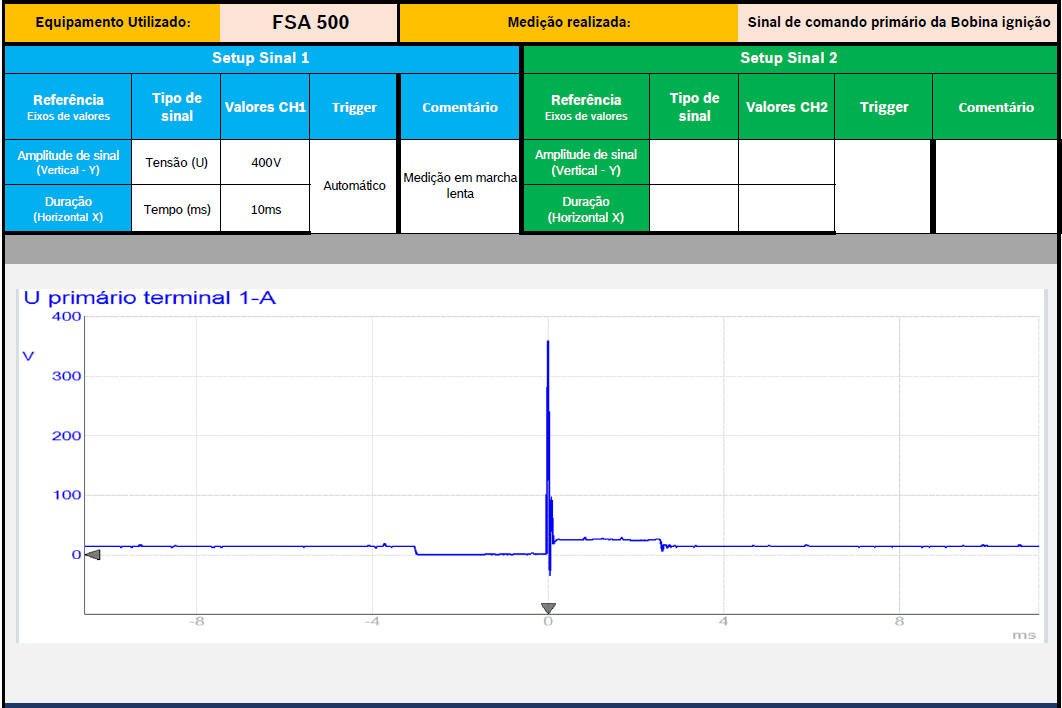Click the trigger position triangle at 0 ms

click(x=547, y=608)
